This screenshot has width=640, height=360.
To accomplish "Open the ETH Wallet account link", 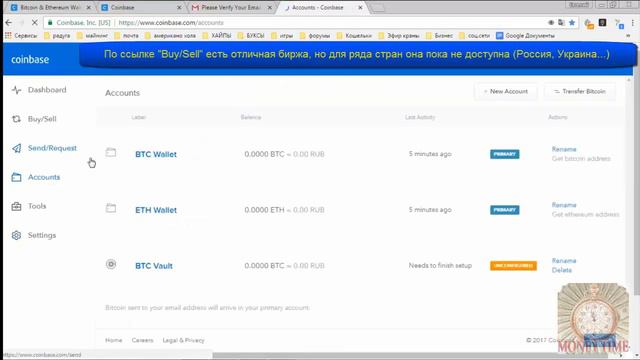I will coord(156,210).
